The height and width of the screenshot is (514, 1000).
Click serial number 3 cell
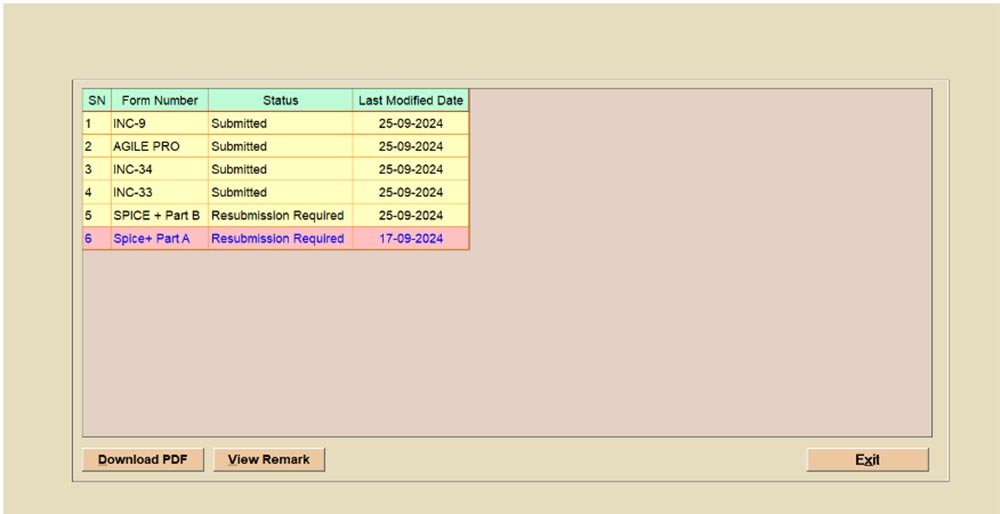point(96,170)
